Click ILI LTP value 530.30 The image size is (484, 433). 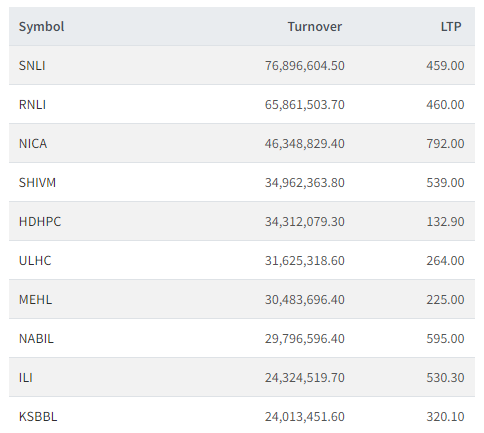445,378
